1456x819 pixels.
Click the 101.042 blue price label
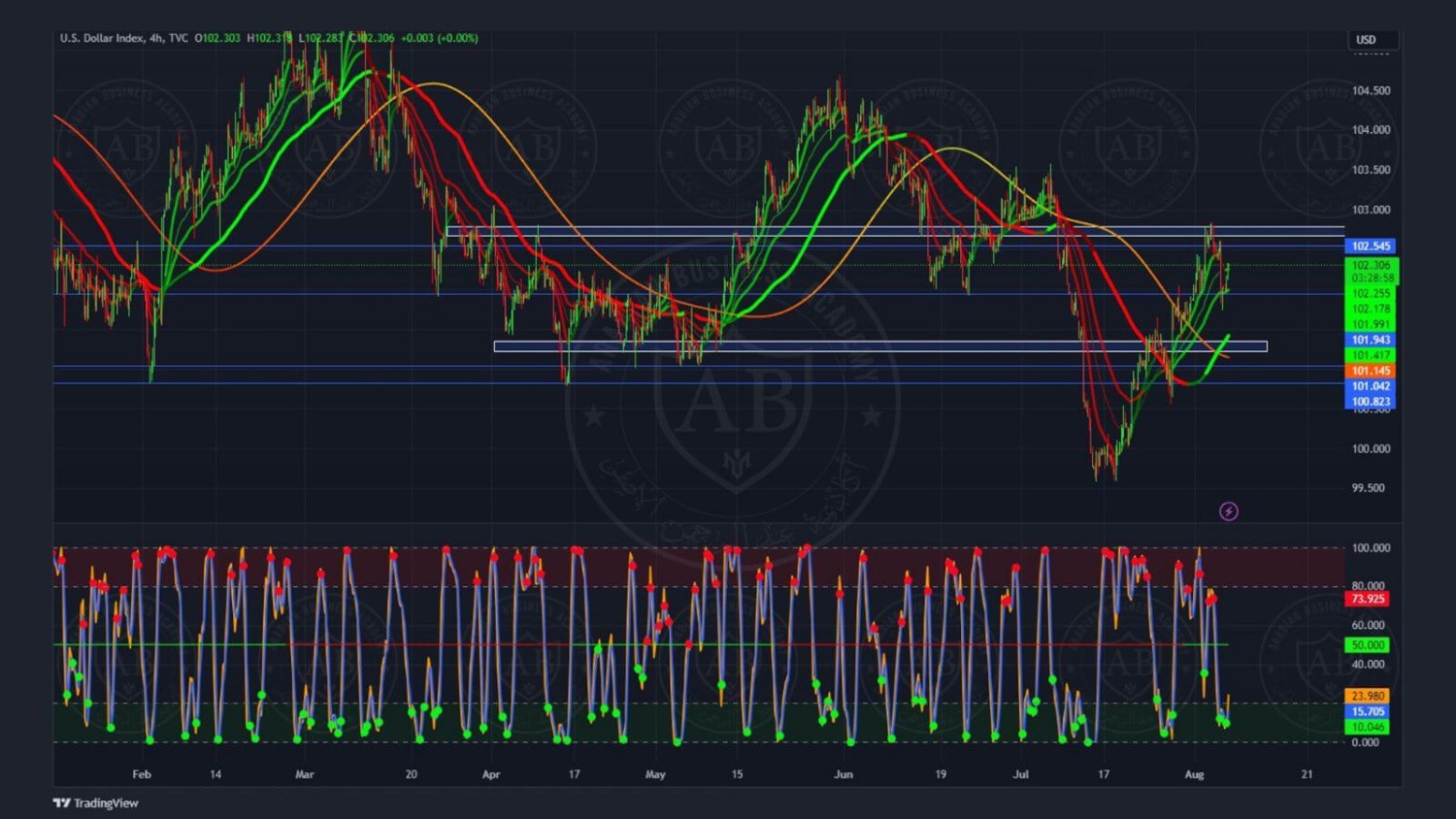pyautogui.click(x=1371, y=386)
